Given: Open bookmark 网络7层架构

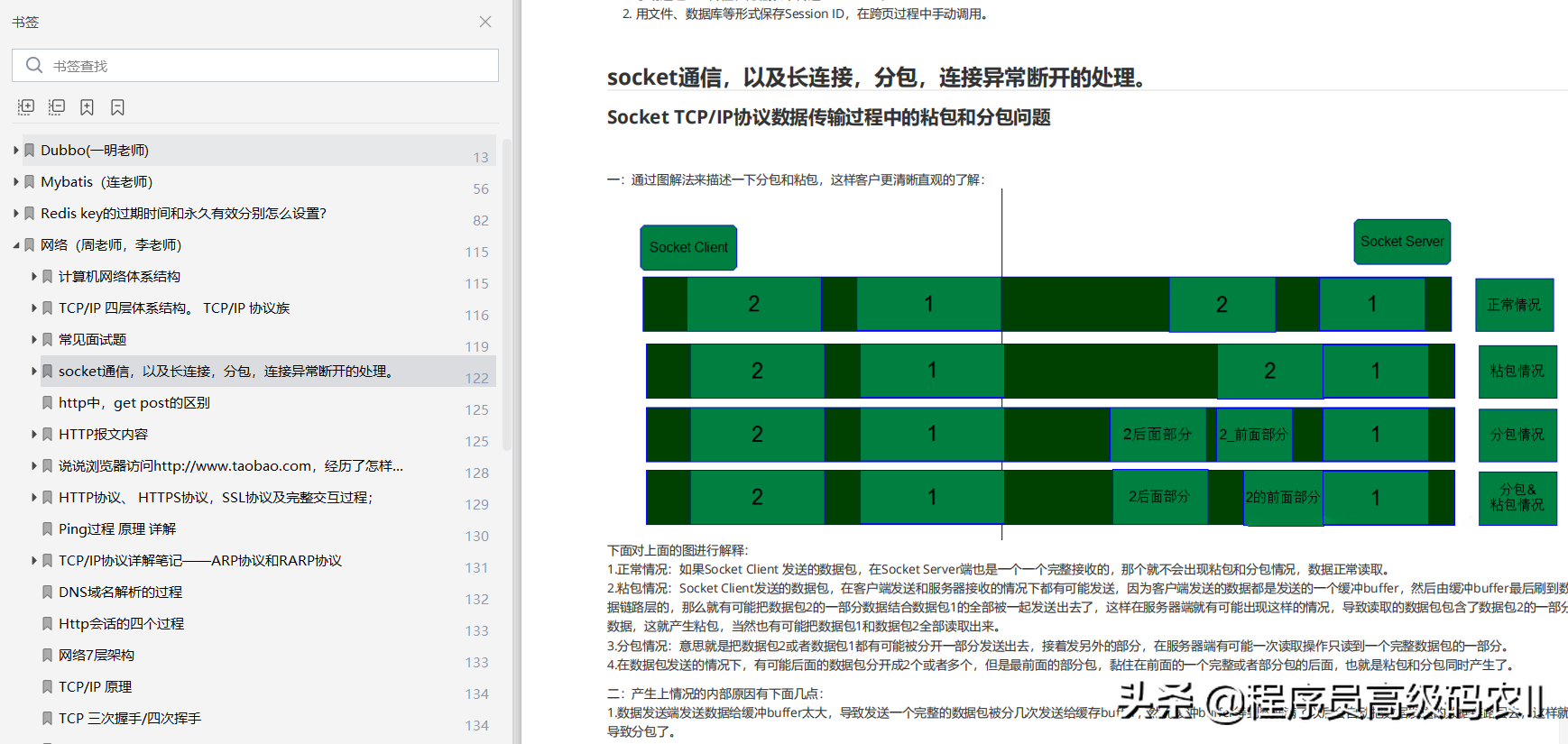Looking at the screenshot, I should 97,655.
